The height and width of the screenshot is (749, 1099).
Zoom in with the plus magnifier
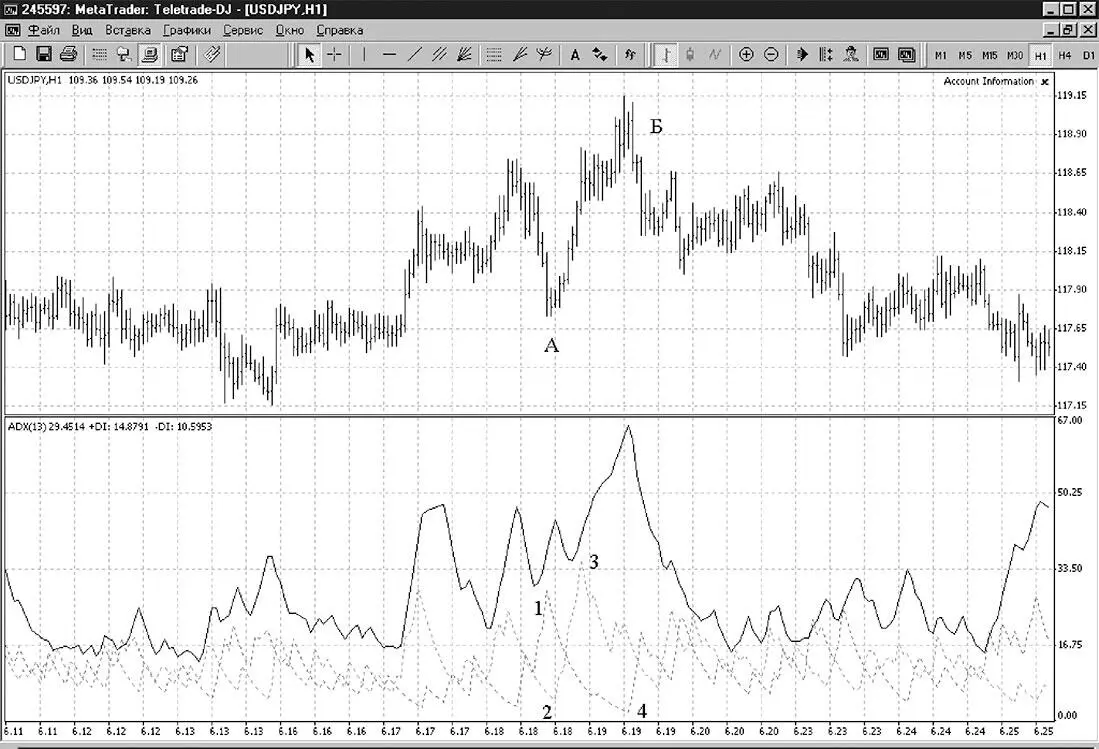[x=746, y=54]
